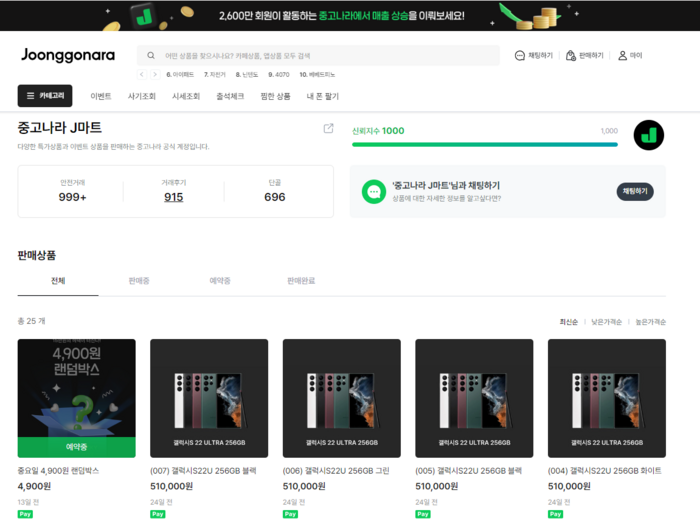Open 채팅하기 in the header
Image resolution: width=700 pixels, height=532 pixels.
pos(533,55)
